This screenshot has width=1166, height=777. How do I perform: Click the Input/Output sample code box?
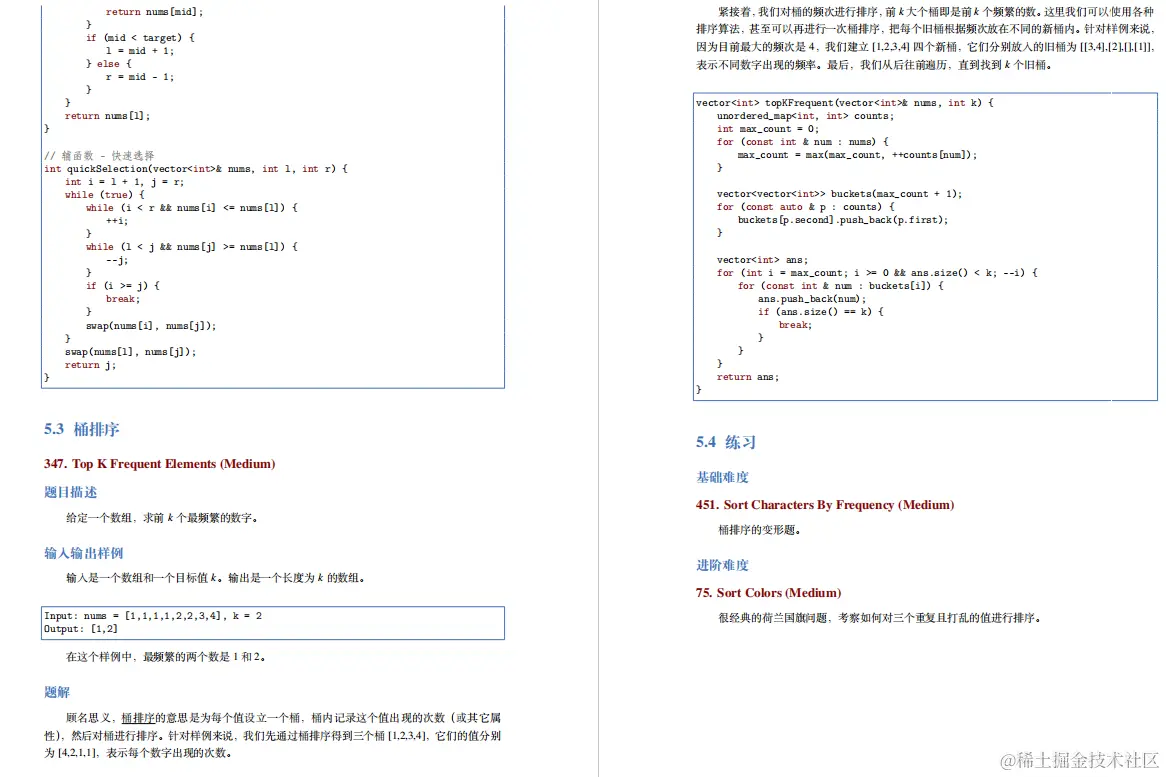point(270,622)
